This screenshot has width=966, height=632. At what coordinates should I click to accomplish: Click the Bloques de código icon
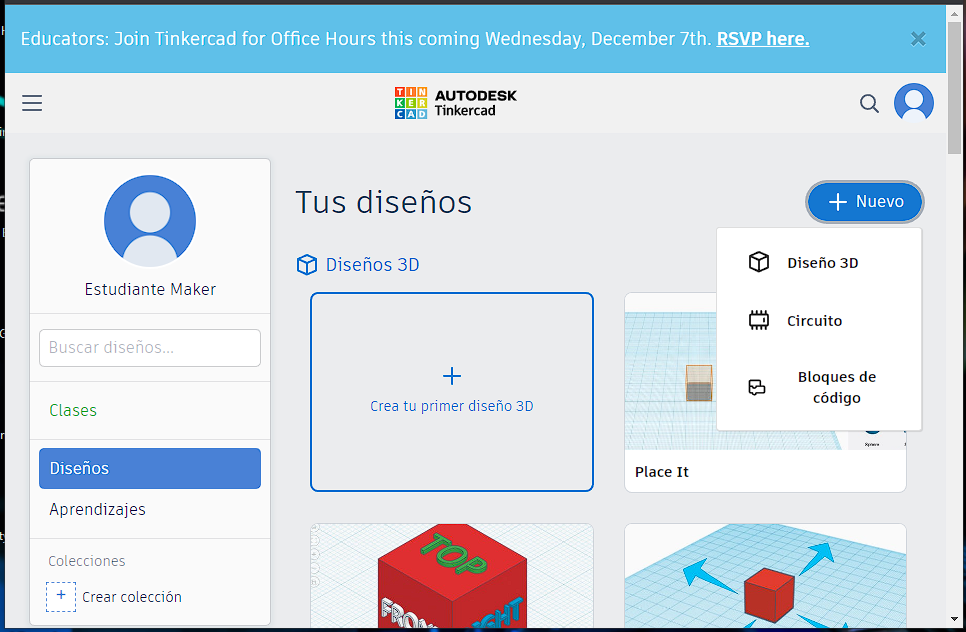(758, 388)
